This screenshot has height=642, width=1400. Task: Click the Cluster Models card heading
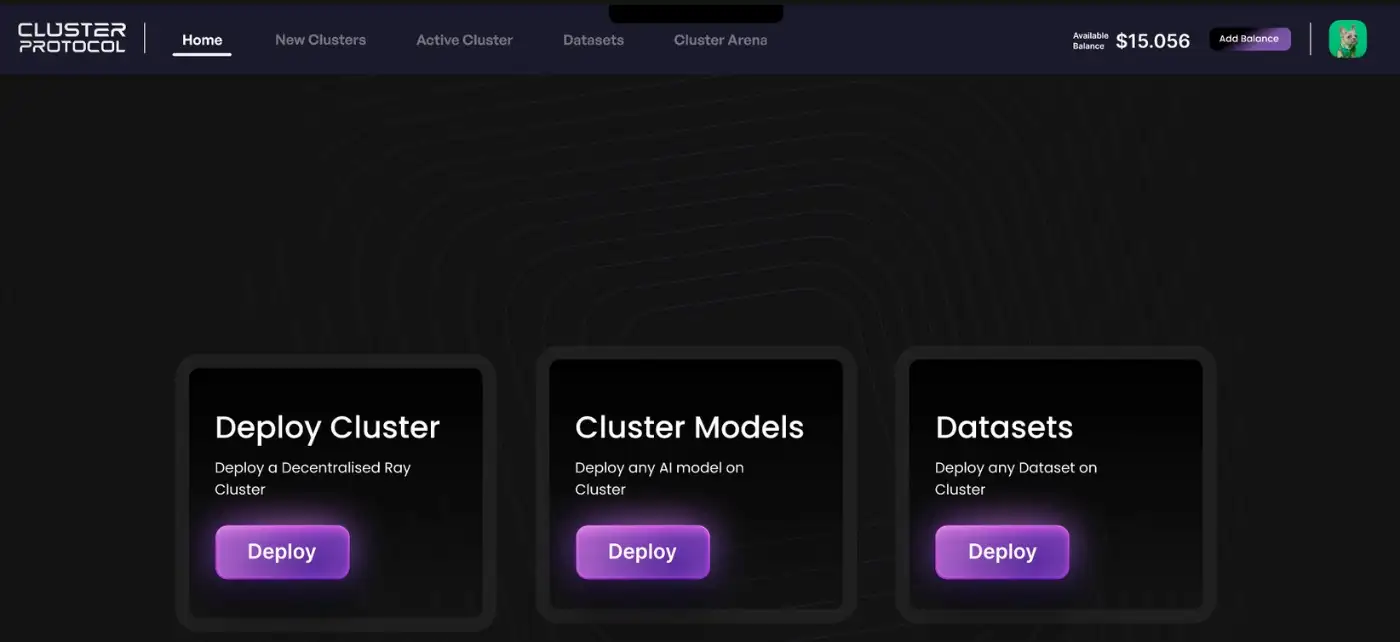(689, 427)
